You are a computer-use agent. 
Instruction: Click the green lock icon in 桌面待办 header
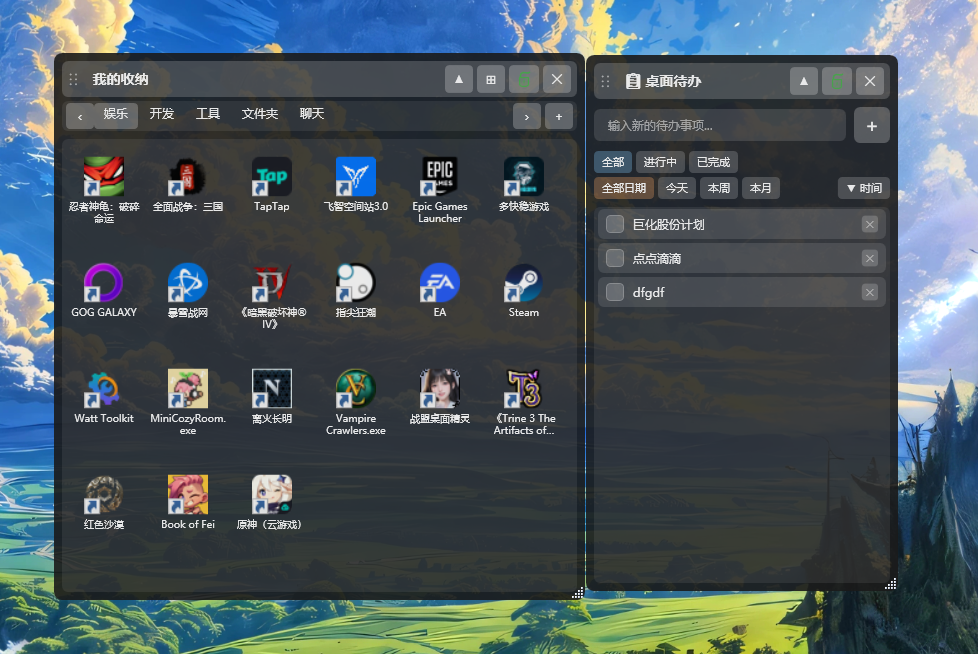837,81
